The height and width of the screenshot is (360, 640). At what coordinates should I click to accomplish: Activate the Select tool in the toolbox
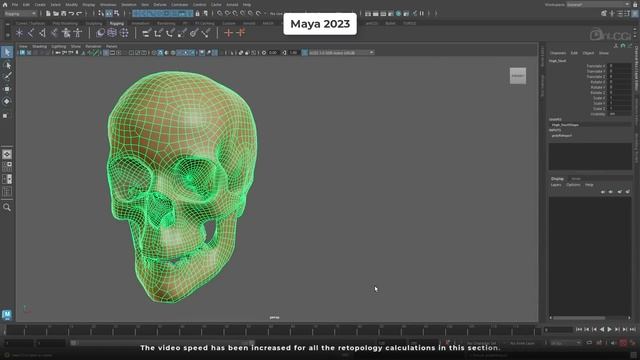pyautogui.click(x=7, y=52)
